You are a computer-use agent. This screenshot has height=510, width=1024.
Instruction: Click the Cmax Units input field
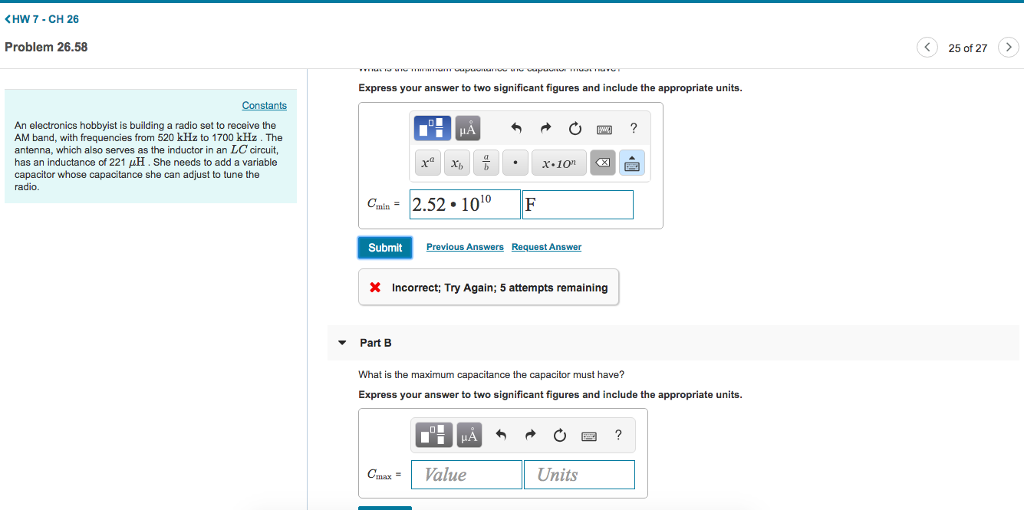[579, 475]
